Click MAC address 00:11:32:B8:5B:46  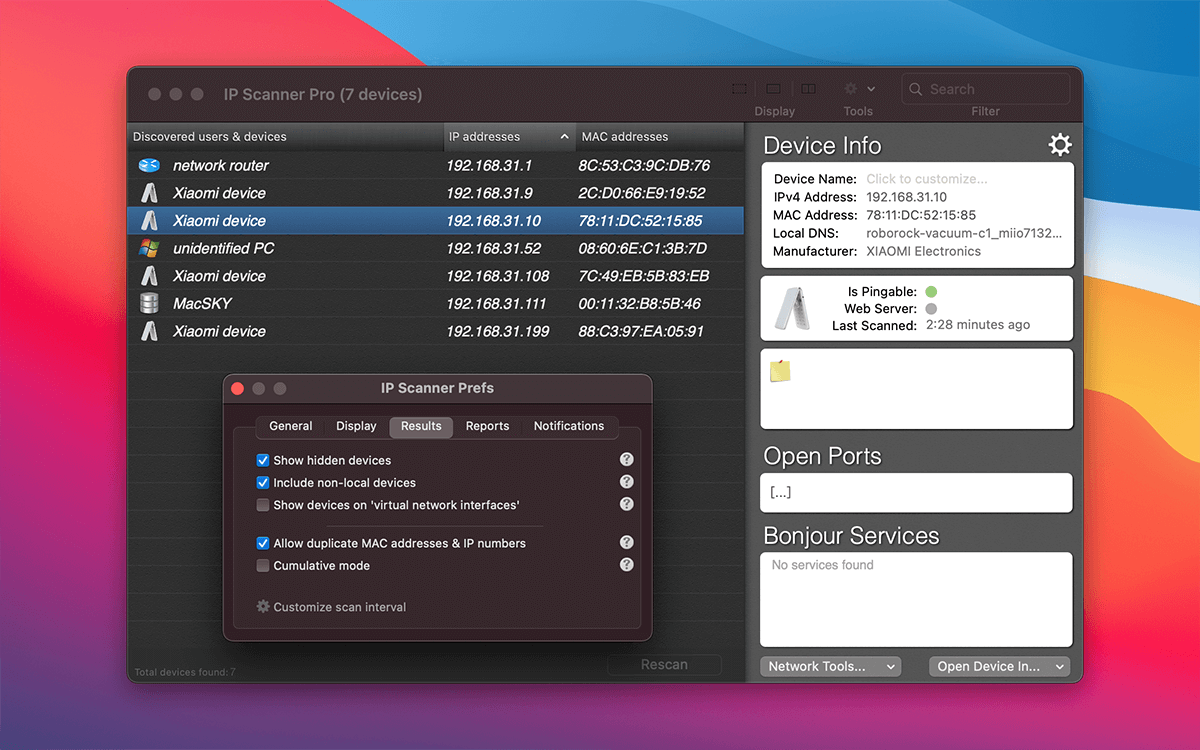[x=640, y=303]
